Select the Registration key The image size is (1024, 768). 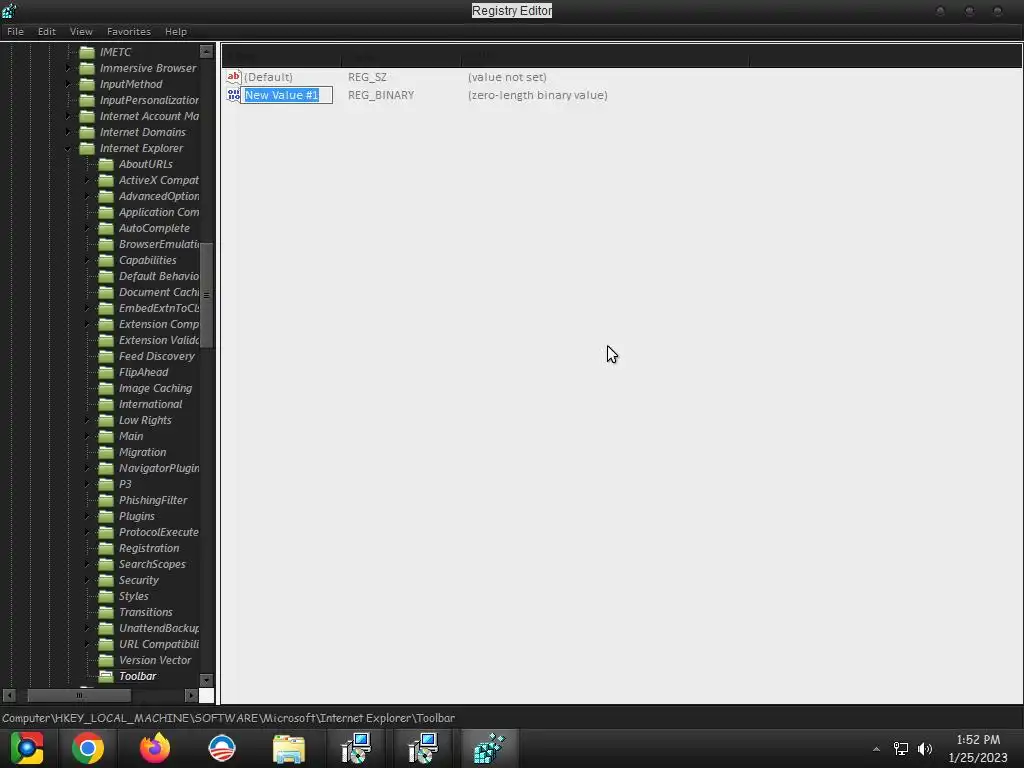[x=149, y=549]
